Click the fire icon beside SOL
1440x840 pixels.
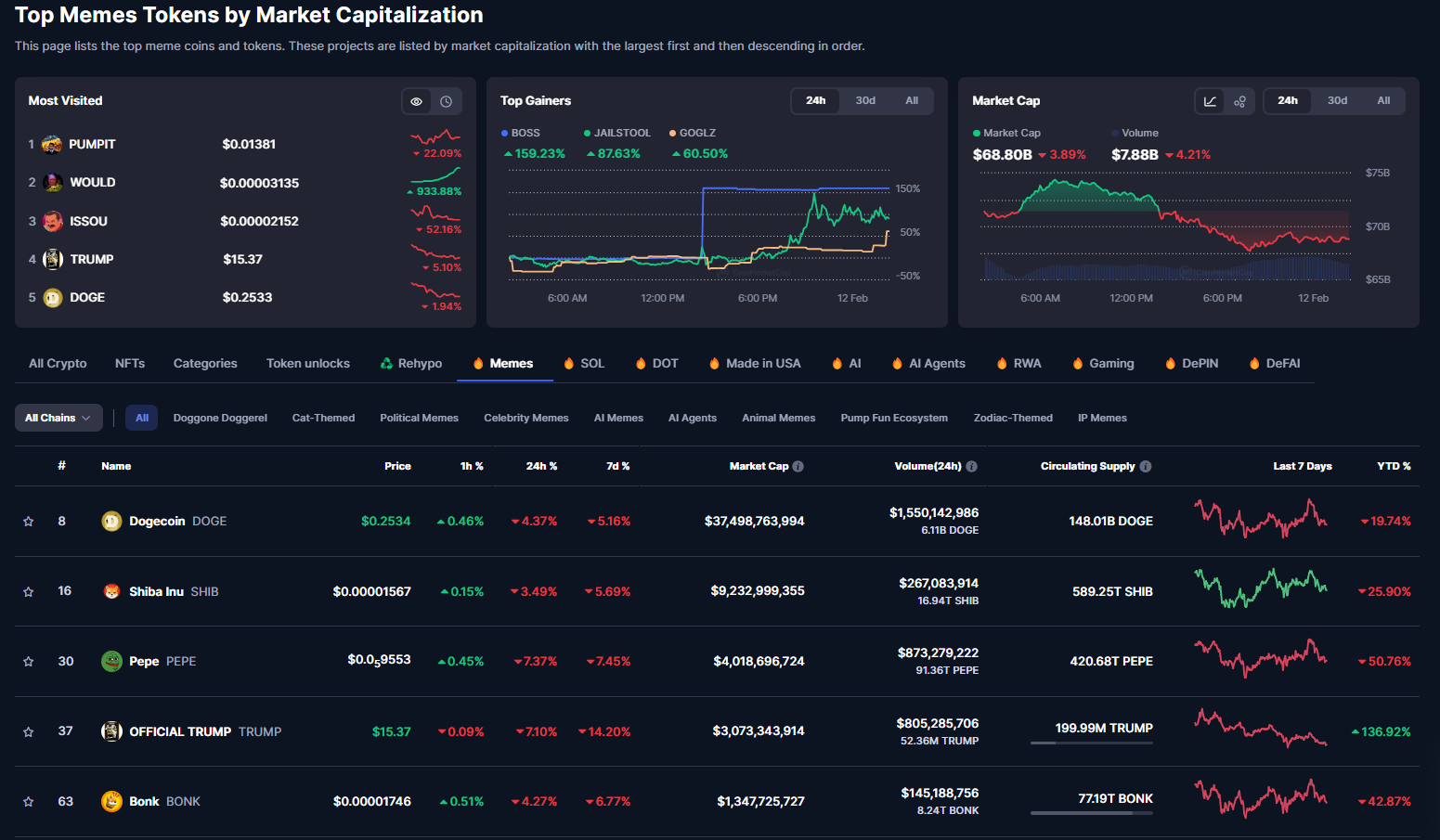click(x=569, y=364)
